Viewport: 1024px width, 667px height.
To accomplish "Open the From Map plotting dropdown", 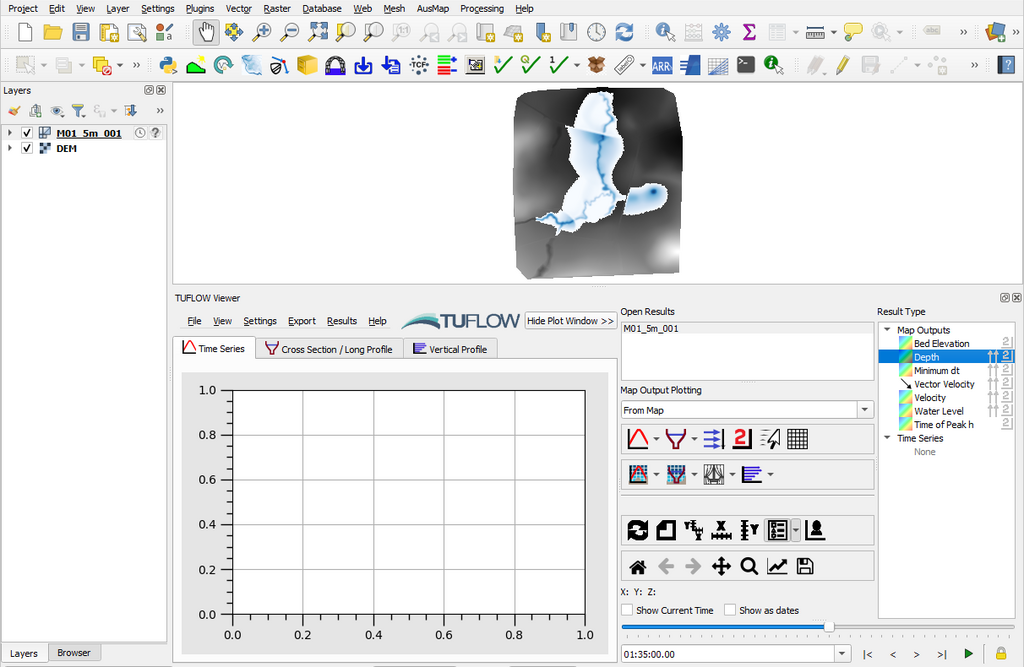I will click(x=864, y=410).
